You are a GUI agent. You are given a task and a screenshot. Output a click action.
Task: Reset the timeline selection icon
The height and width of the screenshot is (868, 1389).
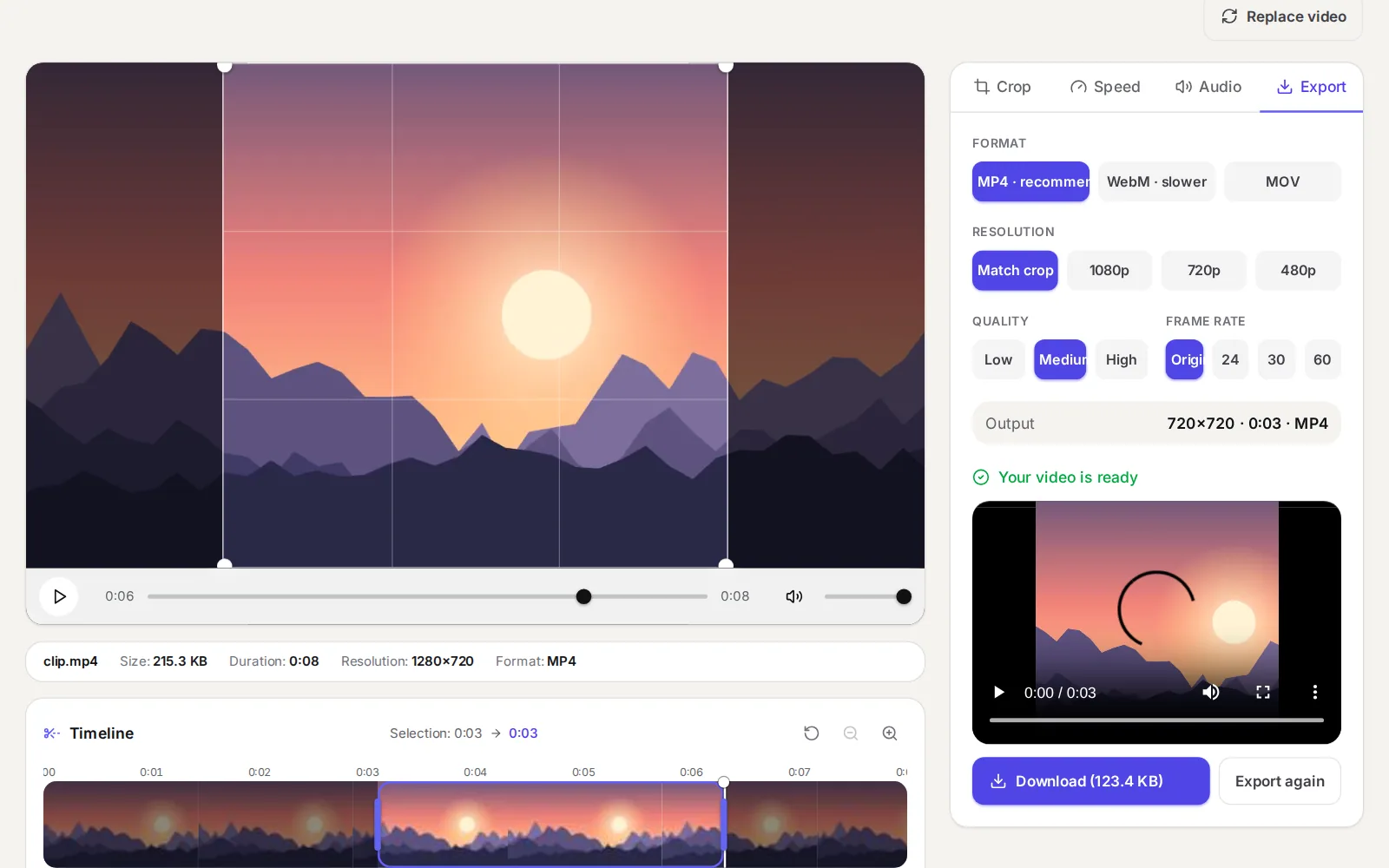click(812, 733)
